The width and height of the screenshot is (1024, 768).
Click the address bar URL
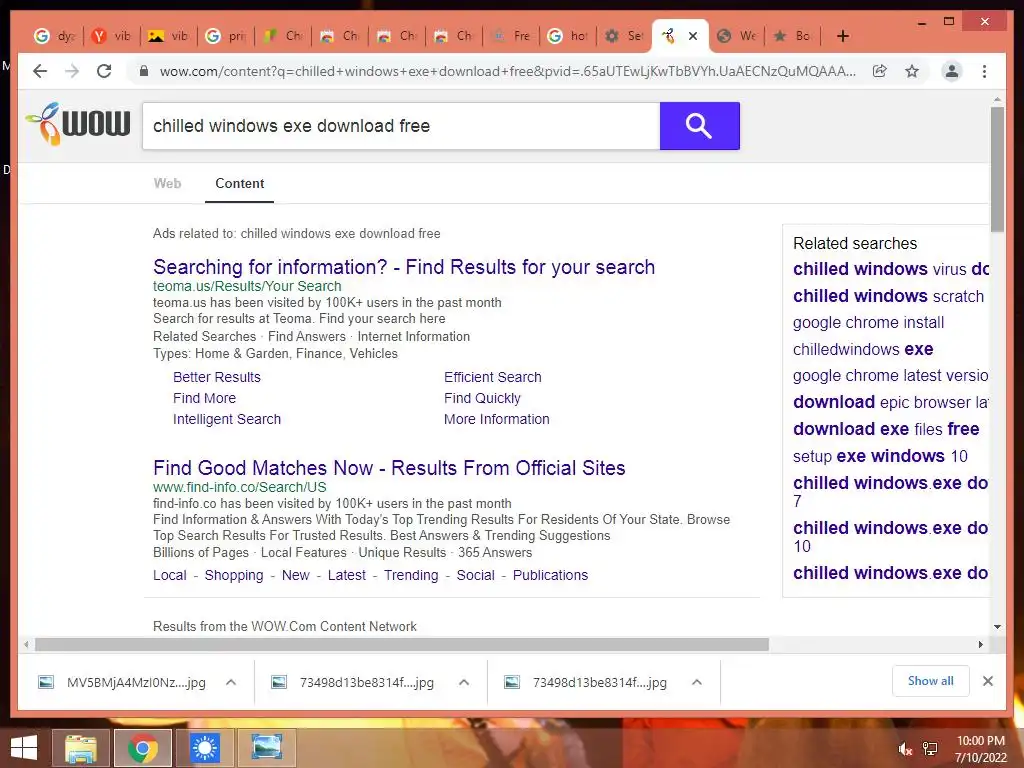click(x=507, y=71)
